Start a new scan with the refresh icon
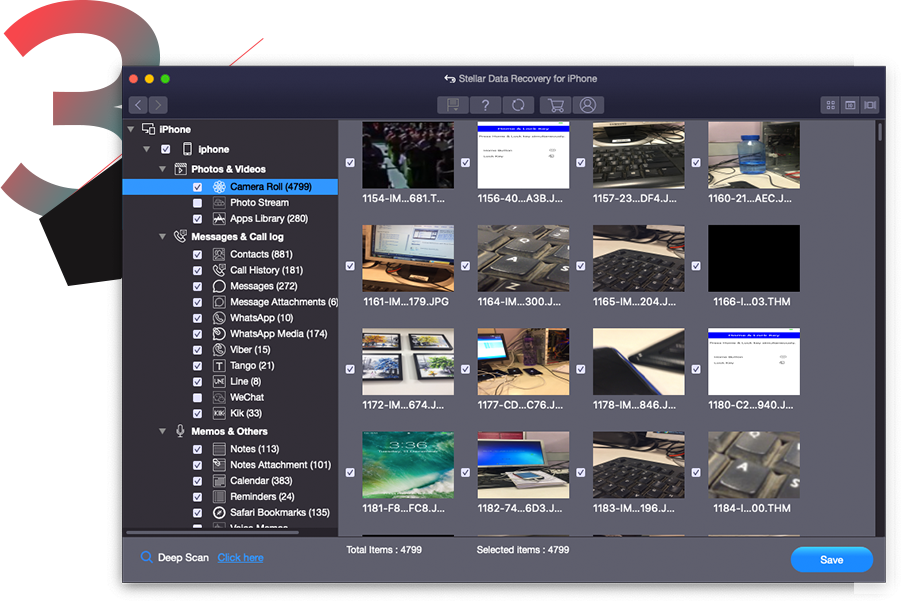The height and width of the screenshot is (601, 901). coord(517,105)
